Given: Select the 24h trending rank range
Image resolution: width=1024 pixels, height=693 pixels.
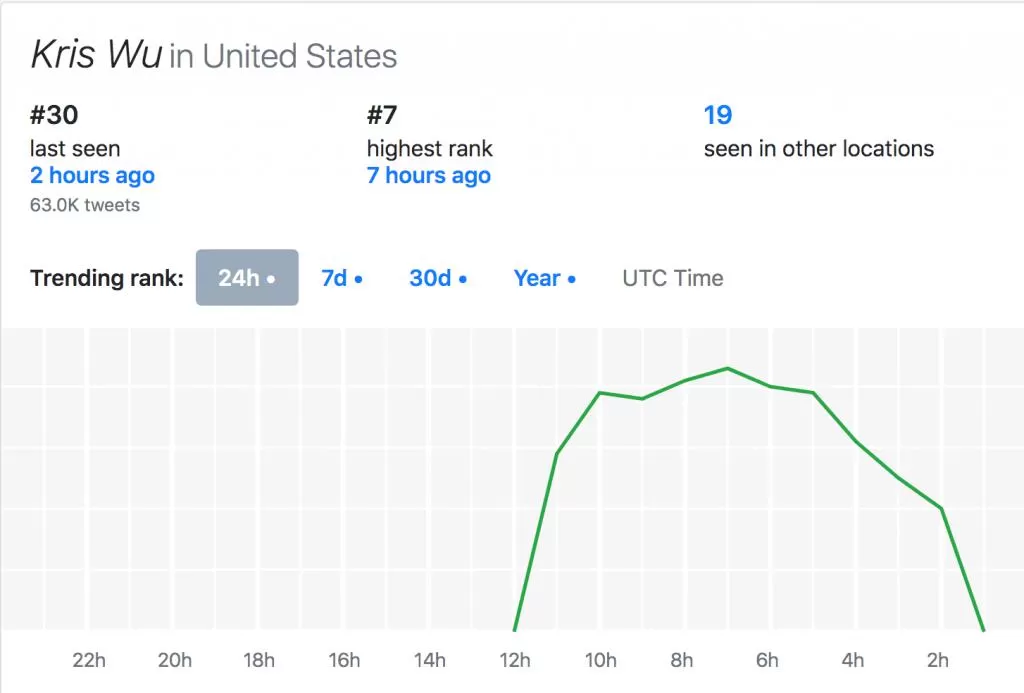Looking at the screenshot, I should (247, 278).
